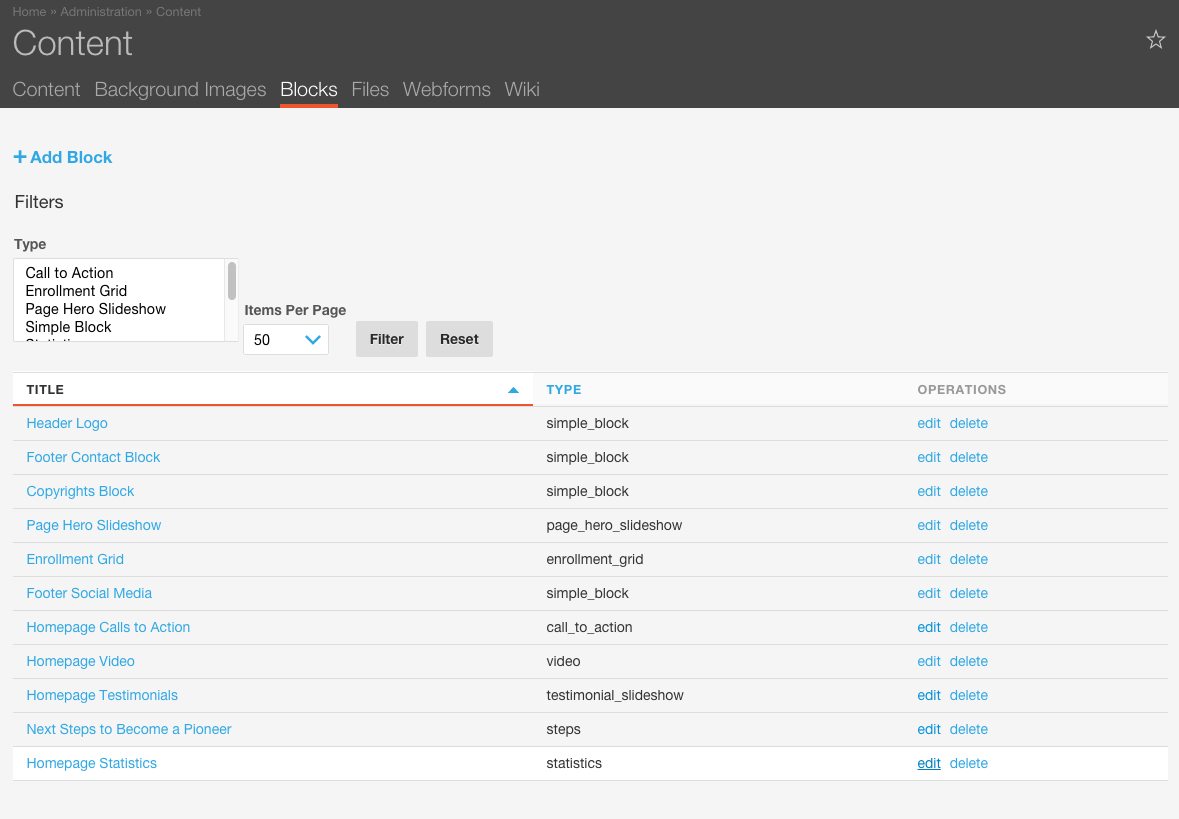1179x819 pixels.
Task: Open the Homepage Video block link
Action: [x=80, y=661]
